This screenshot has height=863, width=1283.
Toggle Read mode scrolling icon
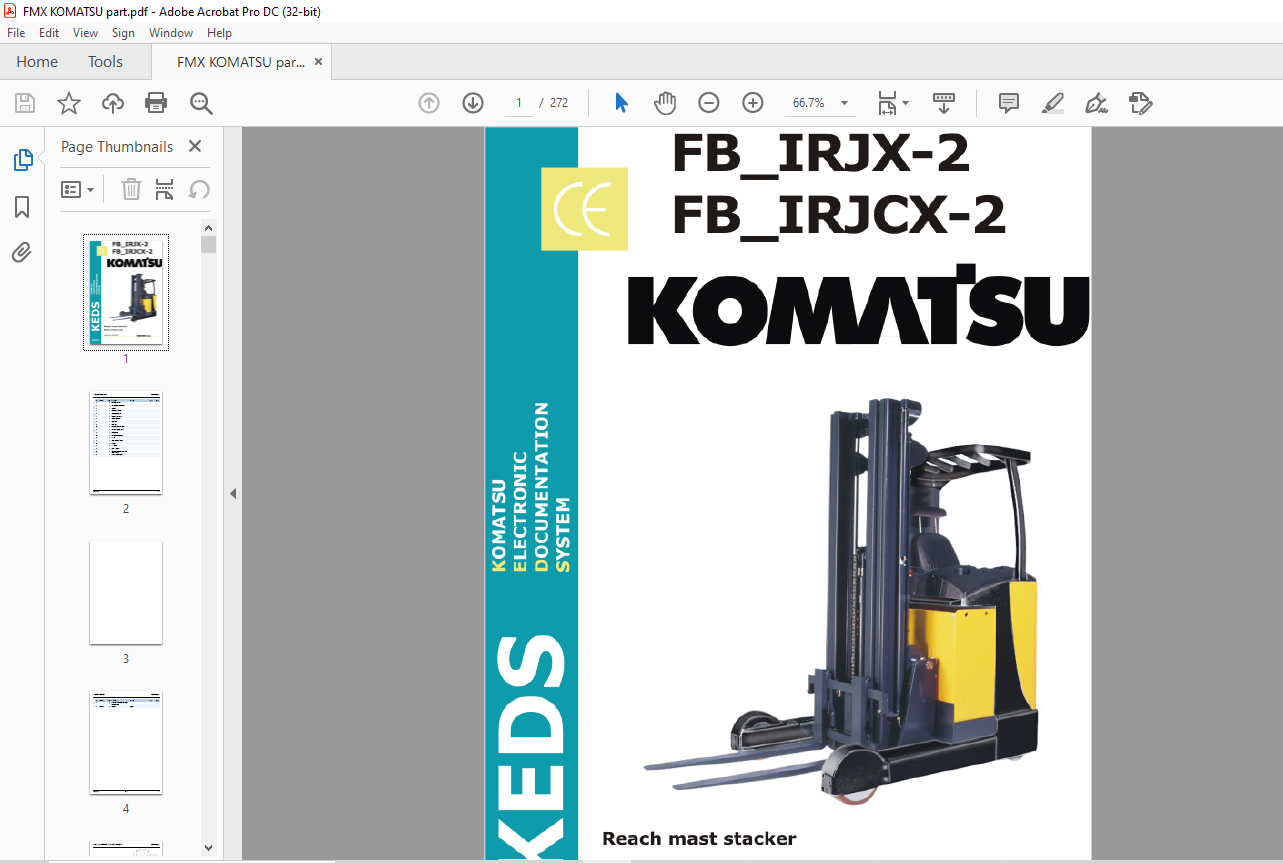point(944,103)
